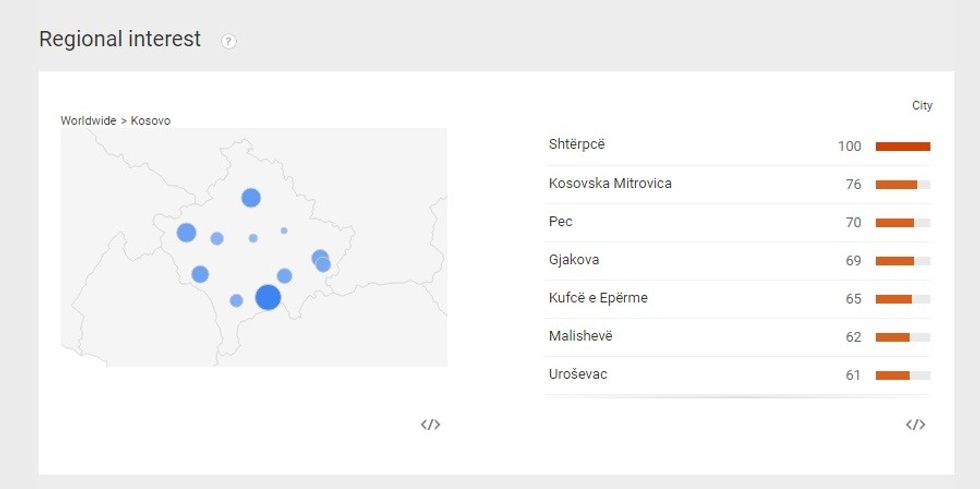The image size is (980, 489).
Task: Click the orange bar valued 76
Action: (896, 184)
